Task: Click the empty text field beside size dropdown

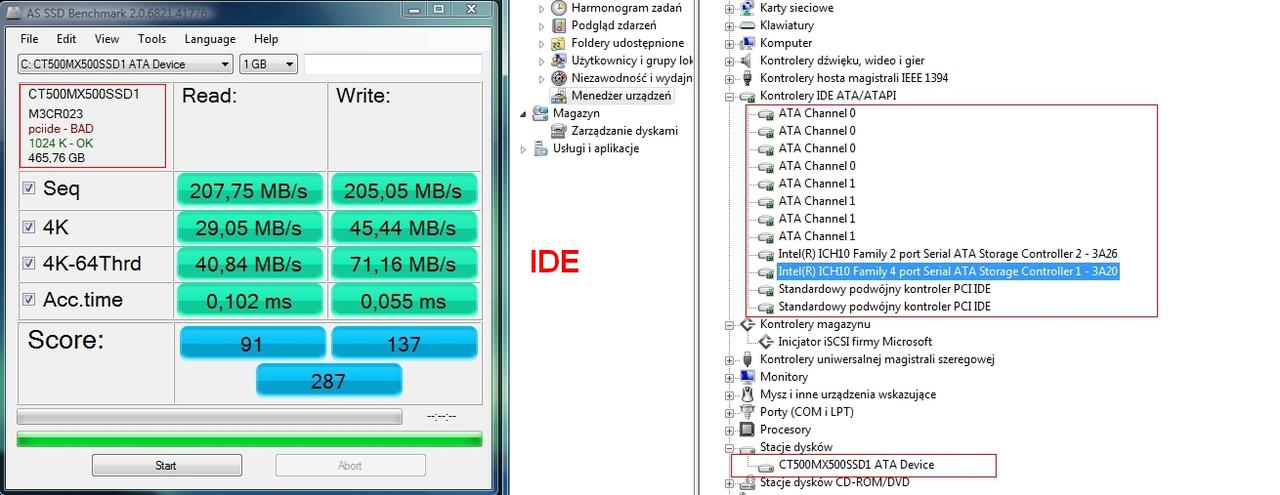Action: (x=392, y=64)
